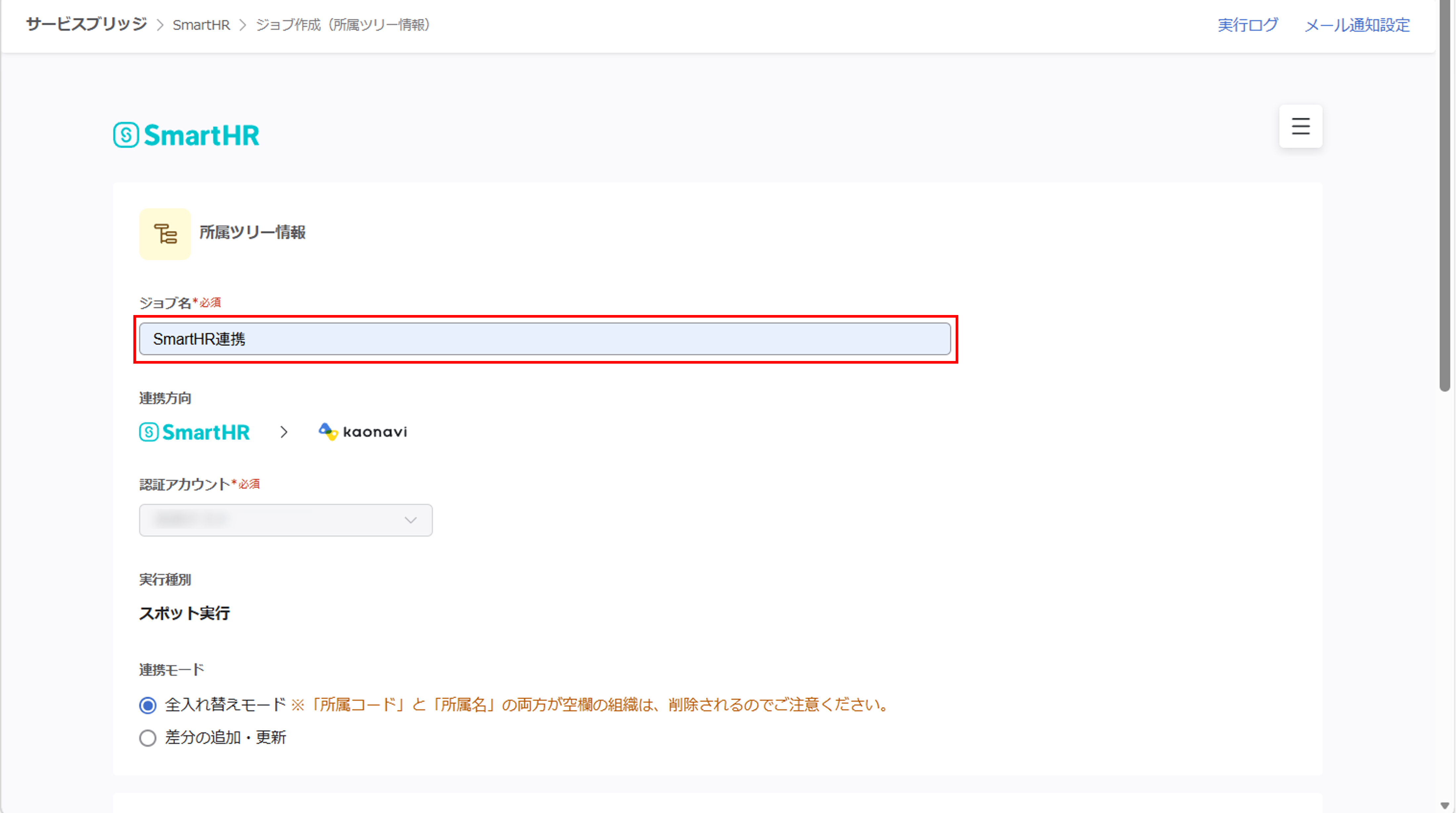Viewport: 1456px width, 813px height.
Task: Click the スポット実行 text
Action: tap(184, 613)
